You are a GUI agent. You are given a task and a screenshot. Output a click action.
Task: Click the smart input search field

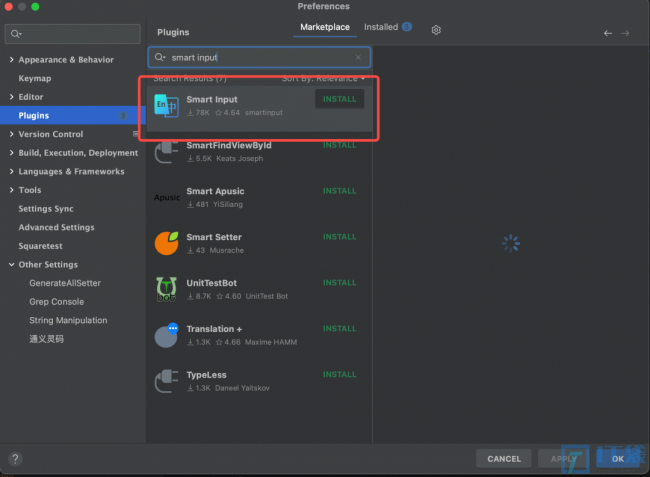coord(259,58)
